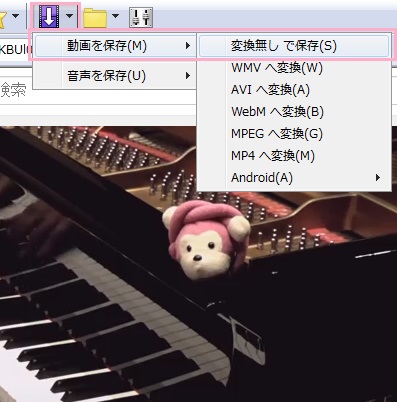Expand the Android(A) submenu

tap(294, 178)
